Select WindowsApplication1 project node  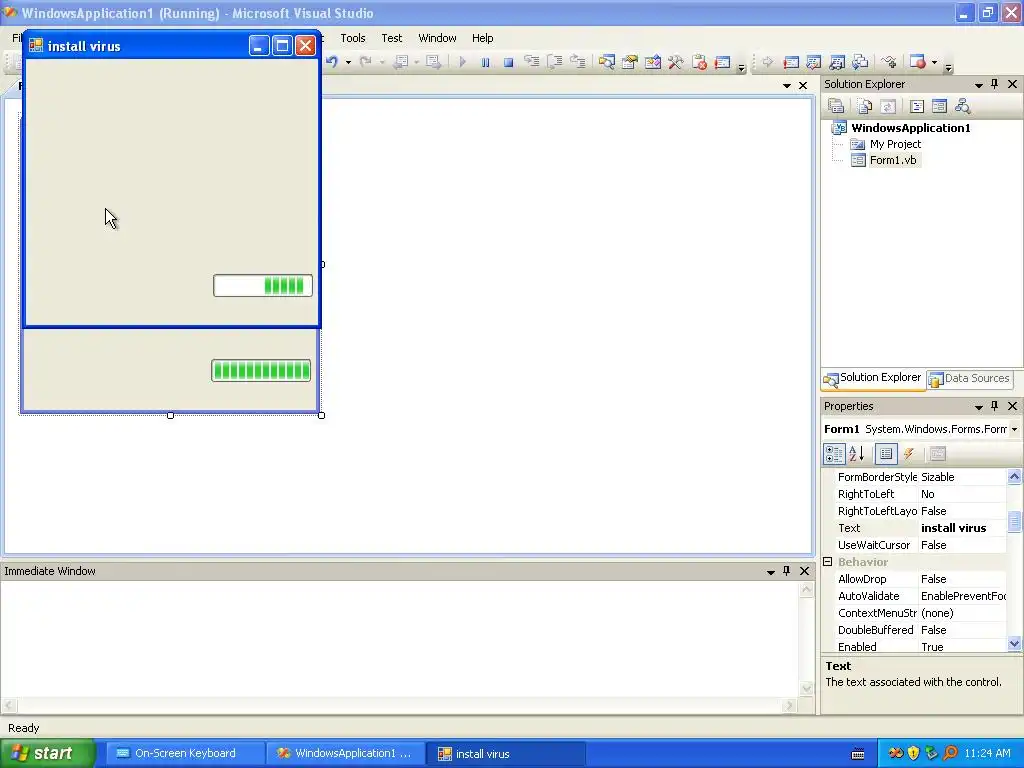910,128
